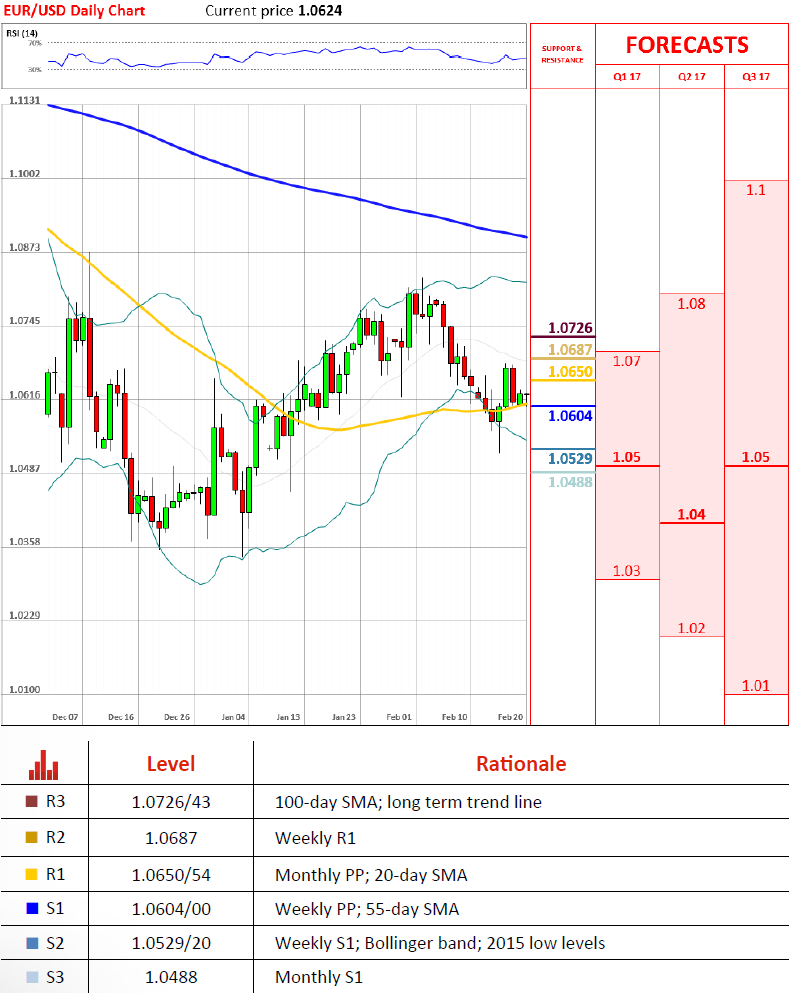The height and width of the screenshot is (993, 793).
Task: Click the rationale 100-day SMA; long term trend line
Action: (409, 802)
